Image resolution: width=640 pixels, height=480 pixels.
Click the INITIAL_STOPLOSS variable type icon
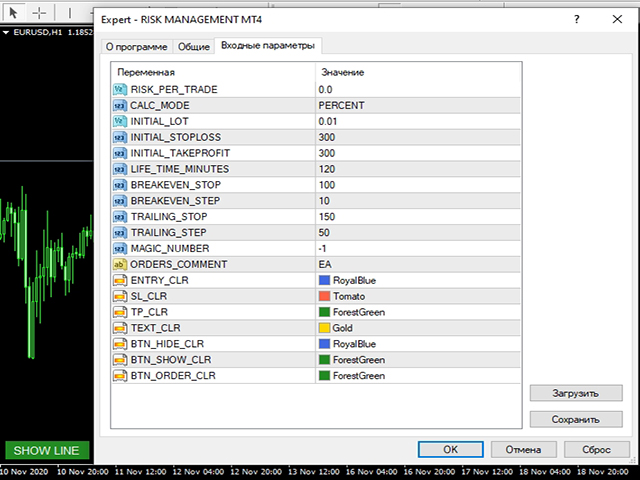pos(120,137)
